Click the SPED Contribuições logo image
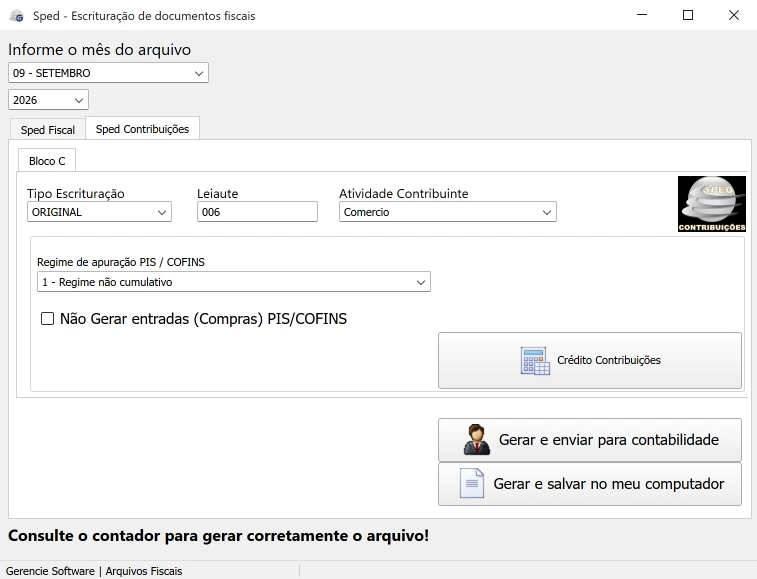The height and width of the screenshot is (579, 757). tap(712, 204)
